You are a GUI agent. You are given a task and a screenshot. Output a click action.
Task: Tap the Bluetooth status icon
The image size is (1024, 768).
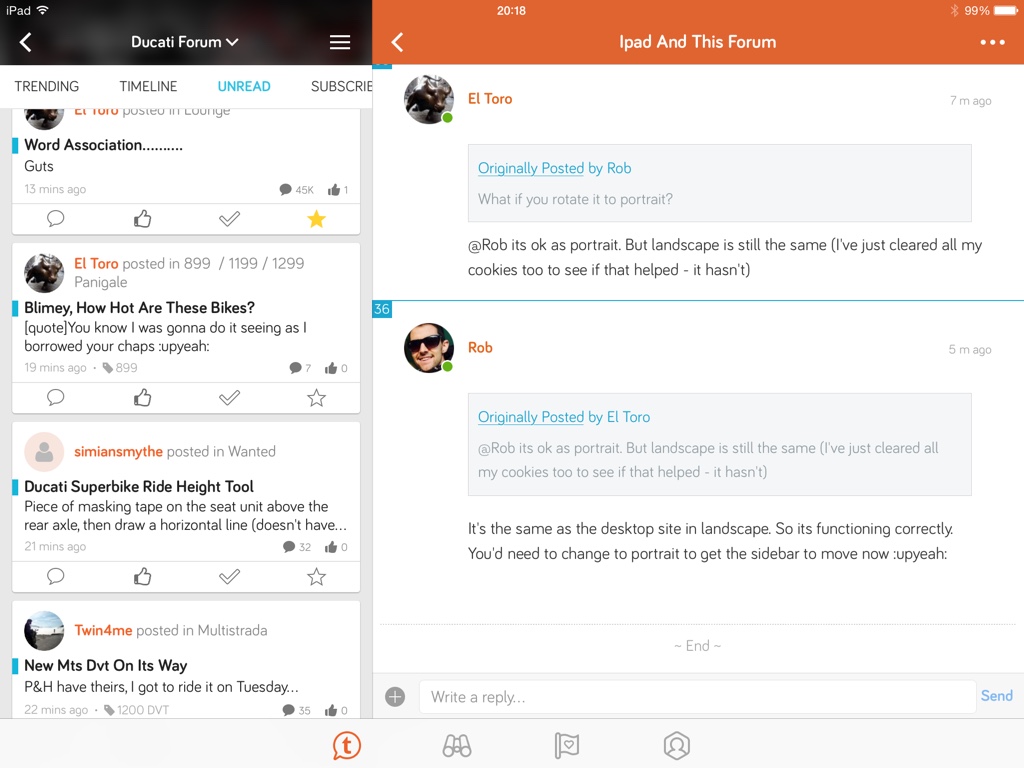(x=954, y=10)
